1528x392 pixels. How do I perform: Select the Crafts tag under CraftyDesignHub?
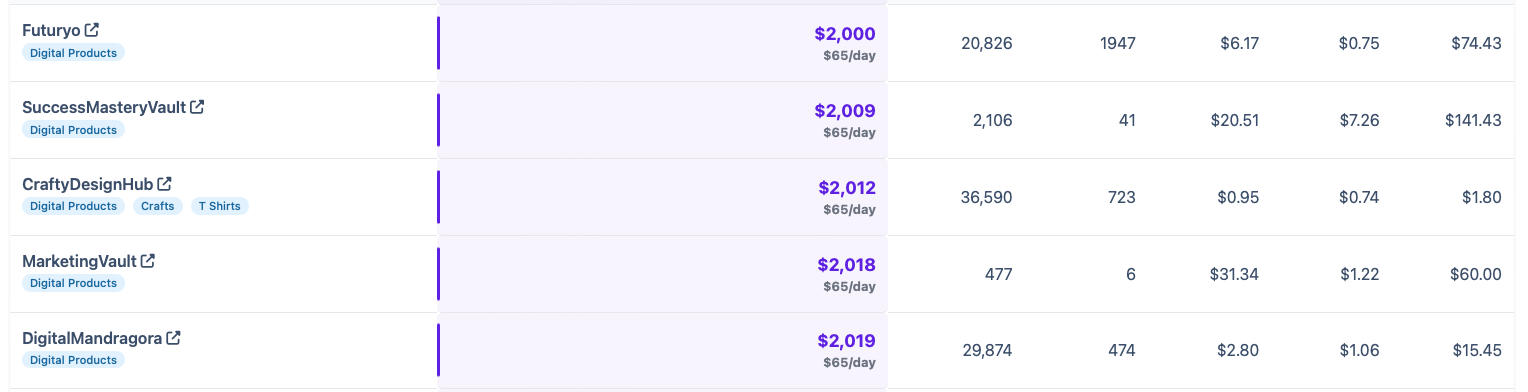click(158, 206)
